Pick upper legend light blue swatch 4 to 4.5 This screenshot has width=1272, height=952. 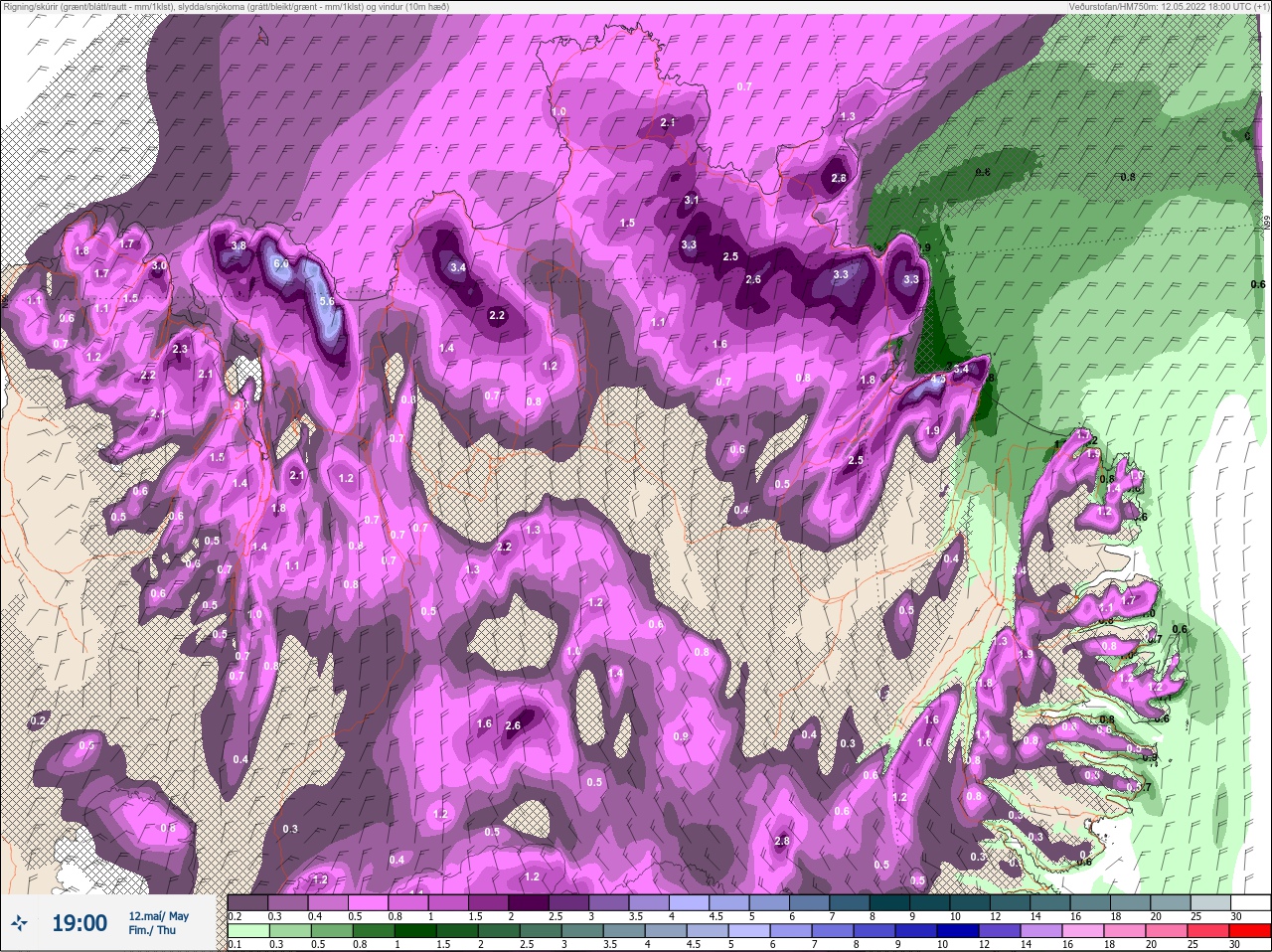(690, 902)
